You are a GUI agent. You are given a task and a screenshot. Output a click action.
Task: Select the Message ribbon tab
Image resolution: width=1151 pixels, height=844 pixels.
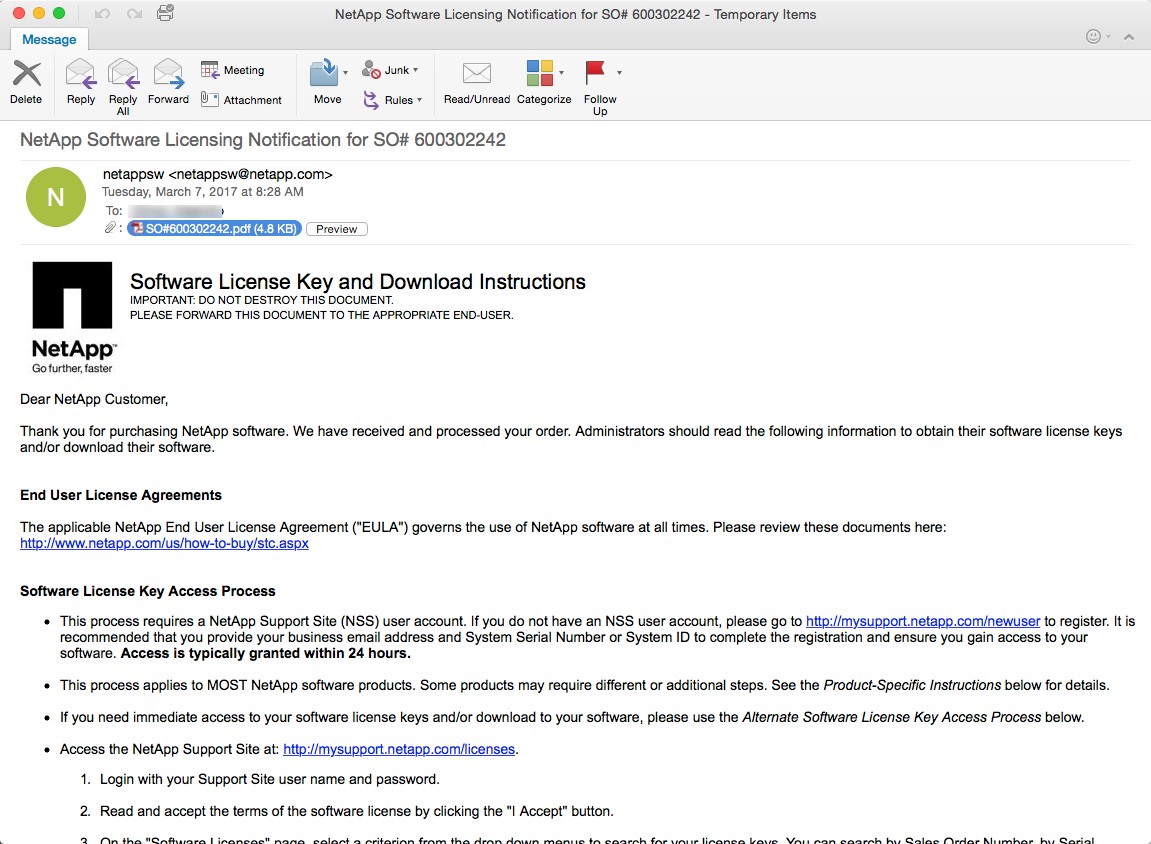pyautogui.click(x=49, y=39)
